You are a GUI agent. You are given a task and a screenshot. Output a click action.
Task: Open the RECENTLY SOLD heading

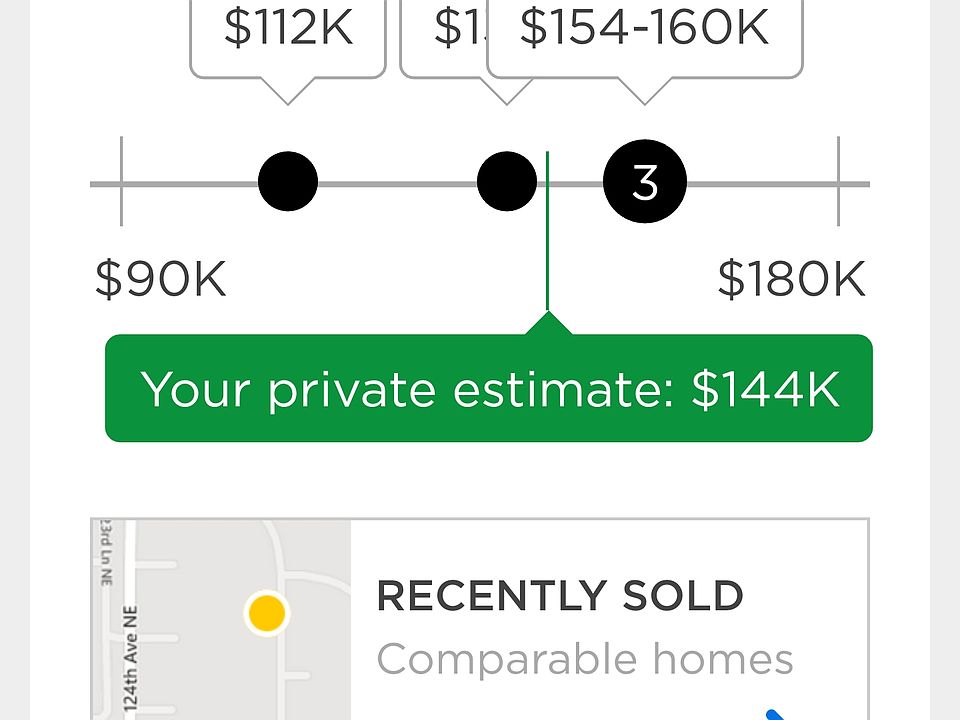click(x=560, y=596)
